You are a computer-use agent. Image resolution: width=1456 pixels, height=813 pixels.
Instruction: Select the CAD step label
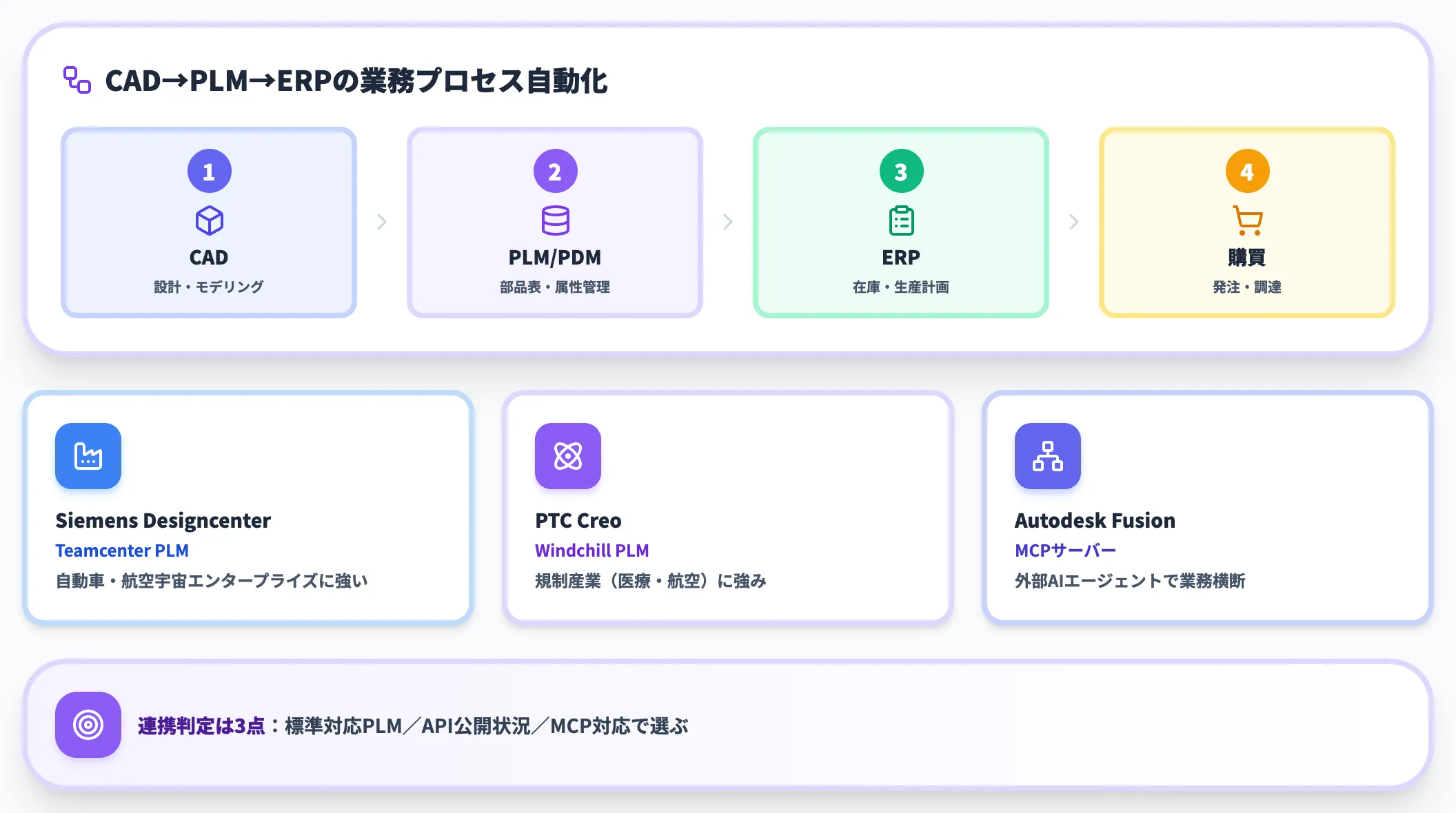209,257
